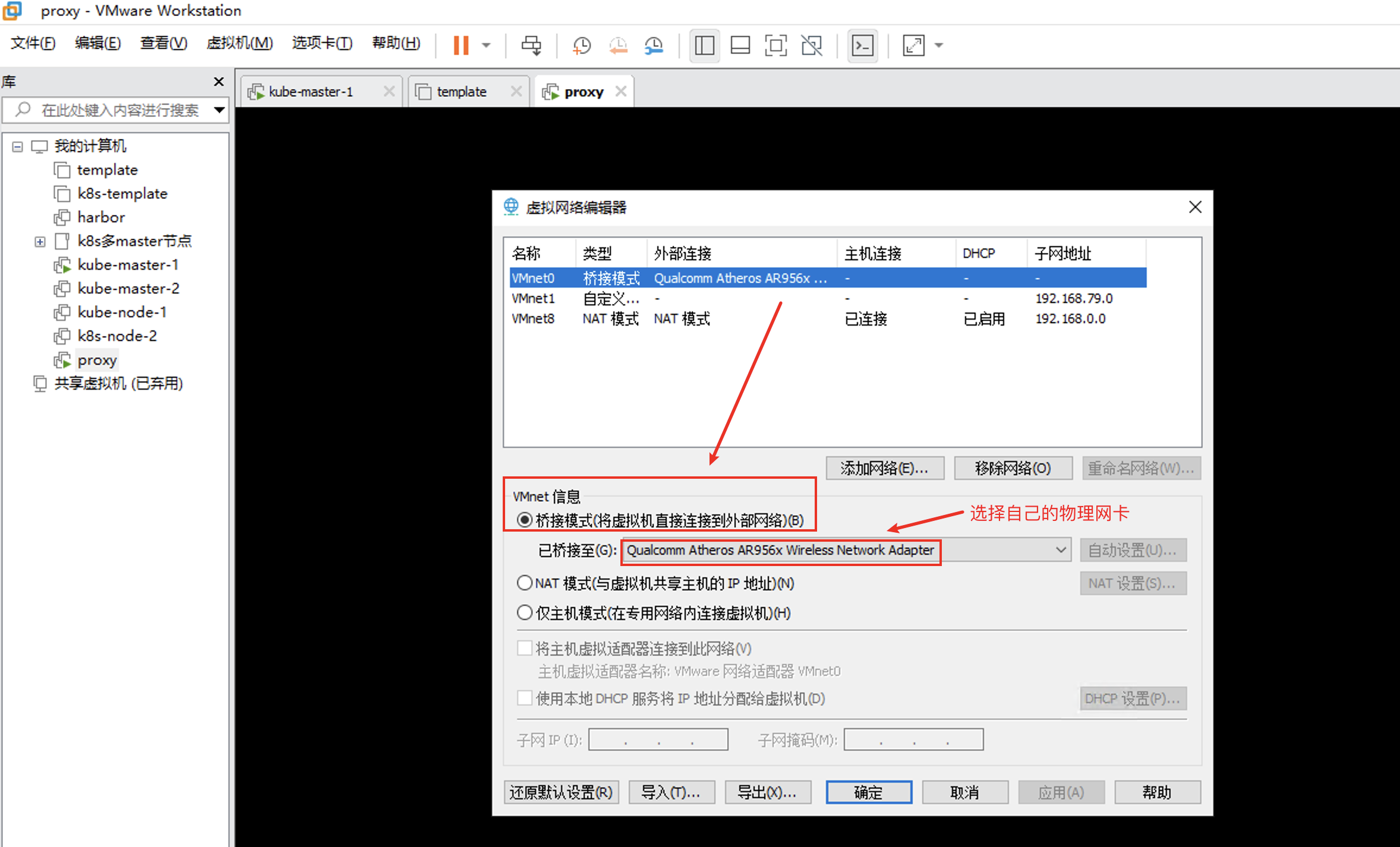
Task: Select the proxy VM in the library tree
Action: [97, 360]
